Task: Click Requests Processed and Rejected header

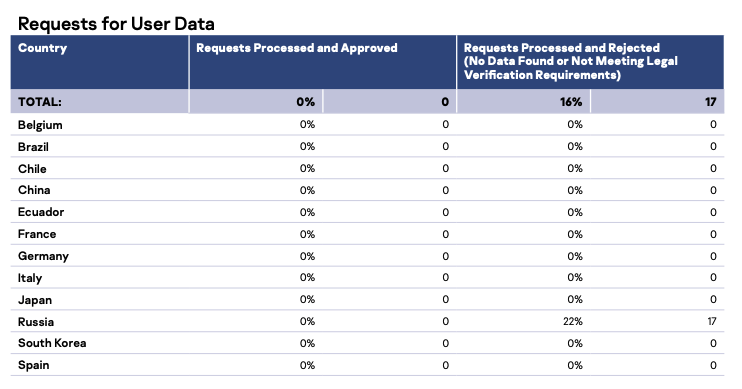Action: (x=570, y=61)
